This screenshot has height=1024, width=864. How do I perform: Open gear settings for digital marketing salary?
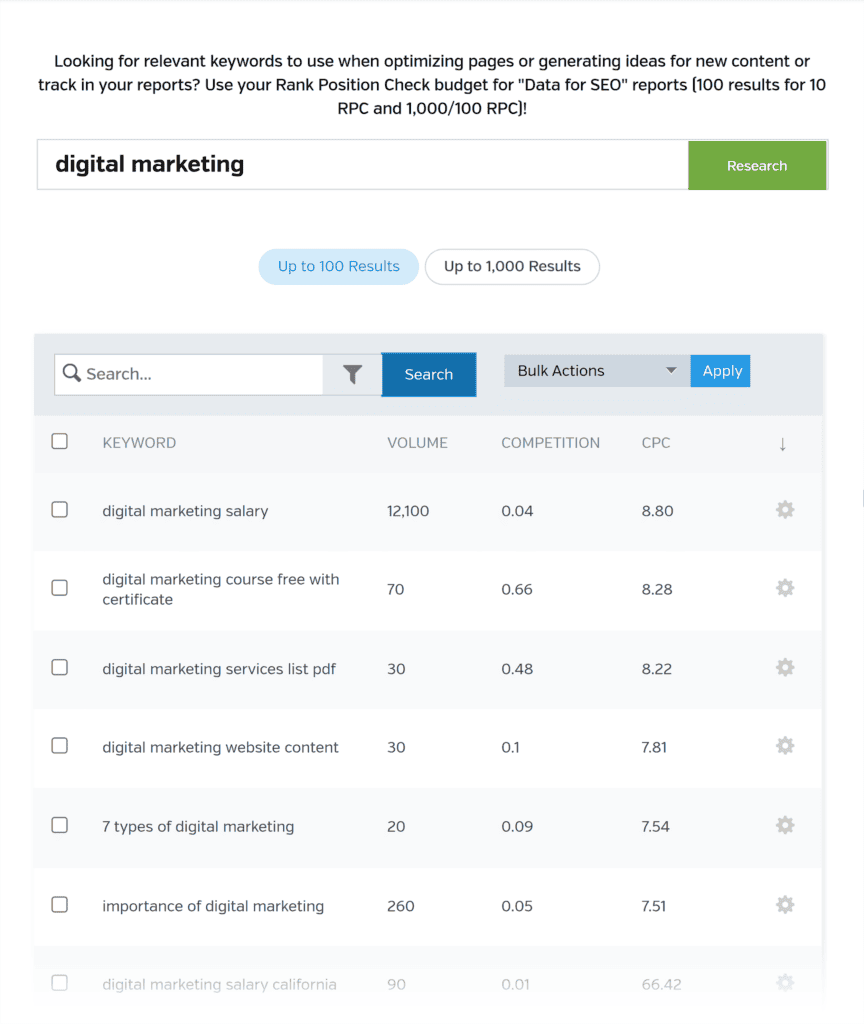click(x=785, y=510)
